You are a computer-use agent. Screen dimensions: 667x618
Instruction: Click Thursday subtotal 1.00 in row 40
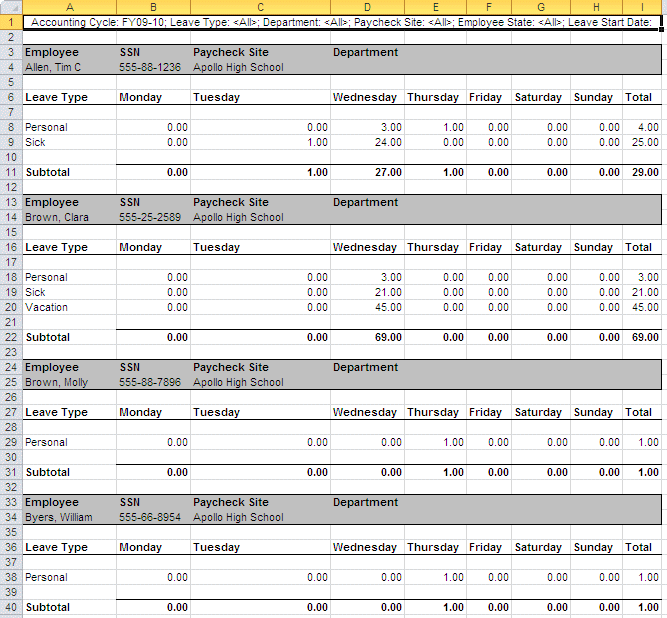(x=453, y=607)
